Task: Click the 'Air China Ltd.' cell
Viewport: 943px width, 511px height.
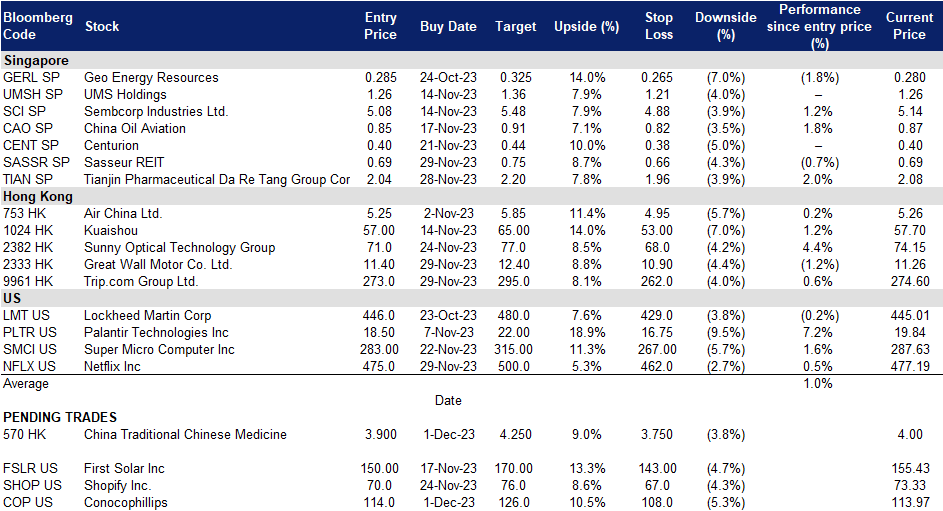Action: 123,213
